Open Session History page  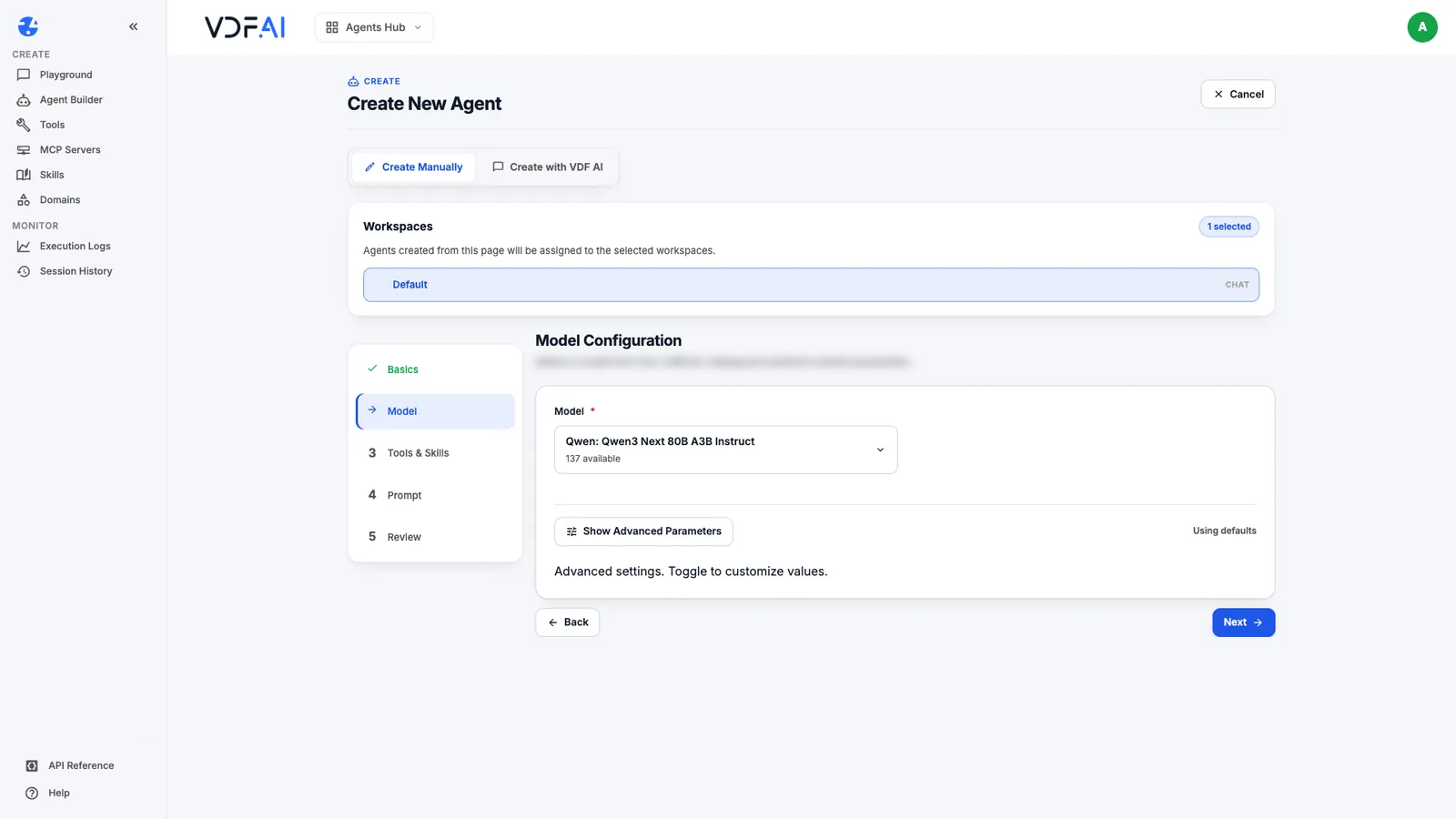click(76, 271)
